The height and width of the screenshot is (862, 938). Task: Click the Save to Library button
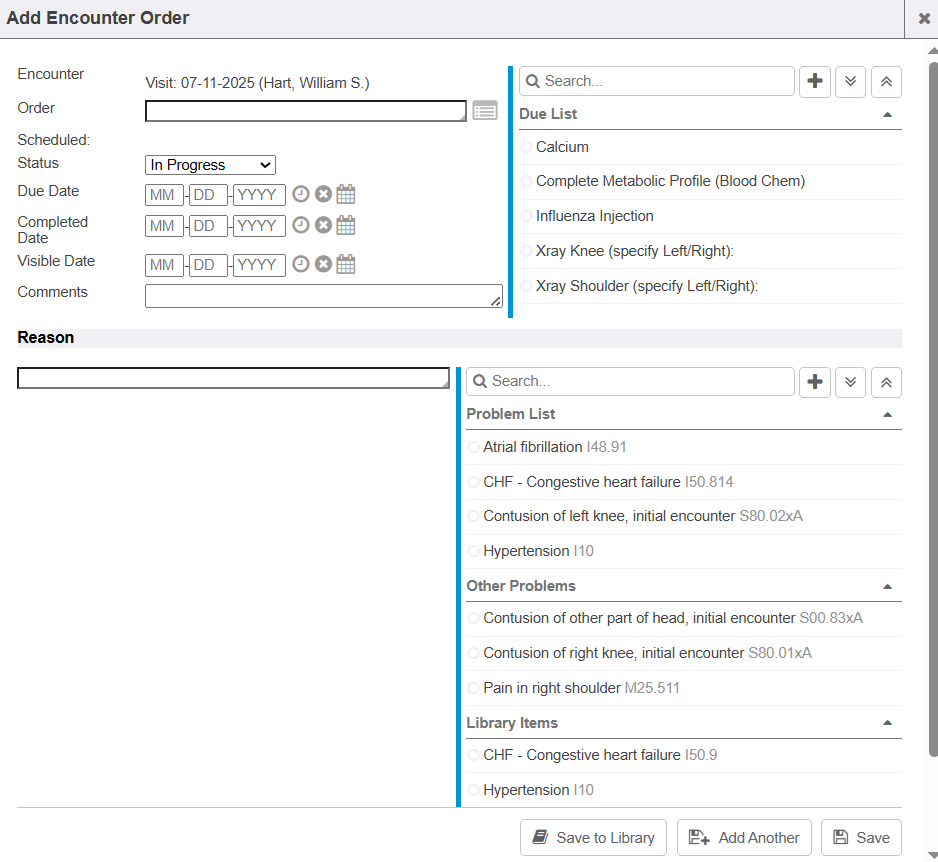click(594, 838)
